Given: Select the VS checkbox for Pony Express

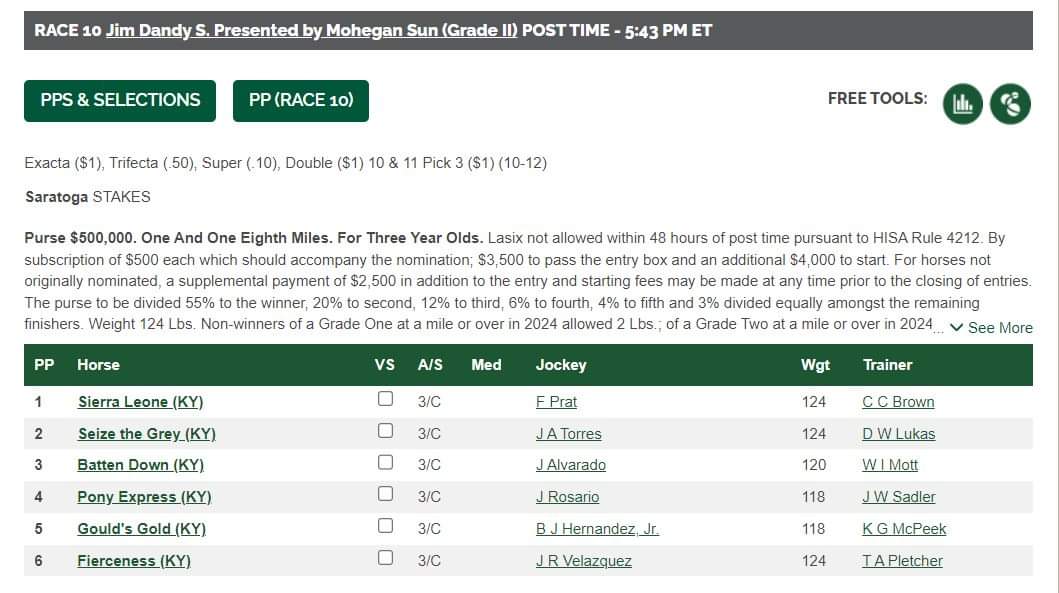Looking at the screenshot, I should [385, 494].
